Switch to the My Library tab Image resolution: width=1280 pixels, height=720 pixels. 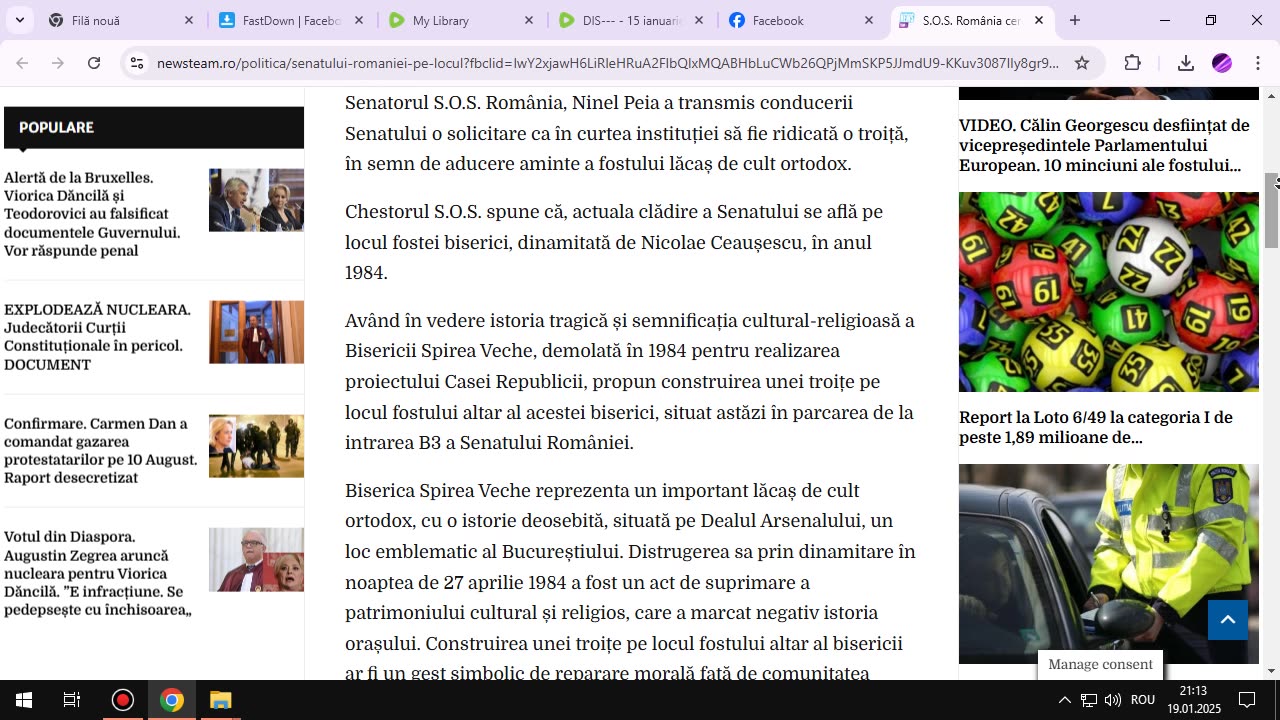461,20
